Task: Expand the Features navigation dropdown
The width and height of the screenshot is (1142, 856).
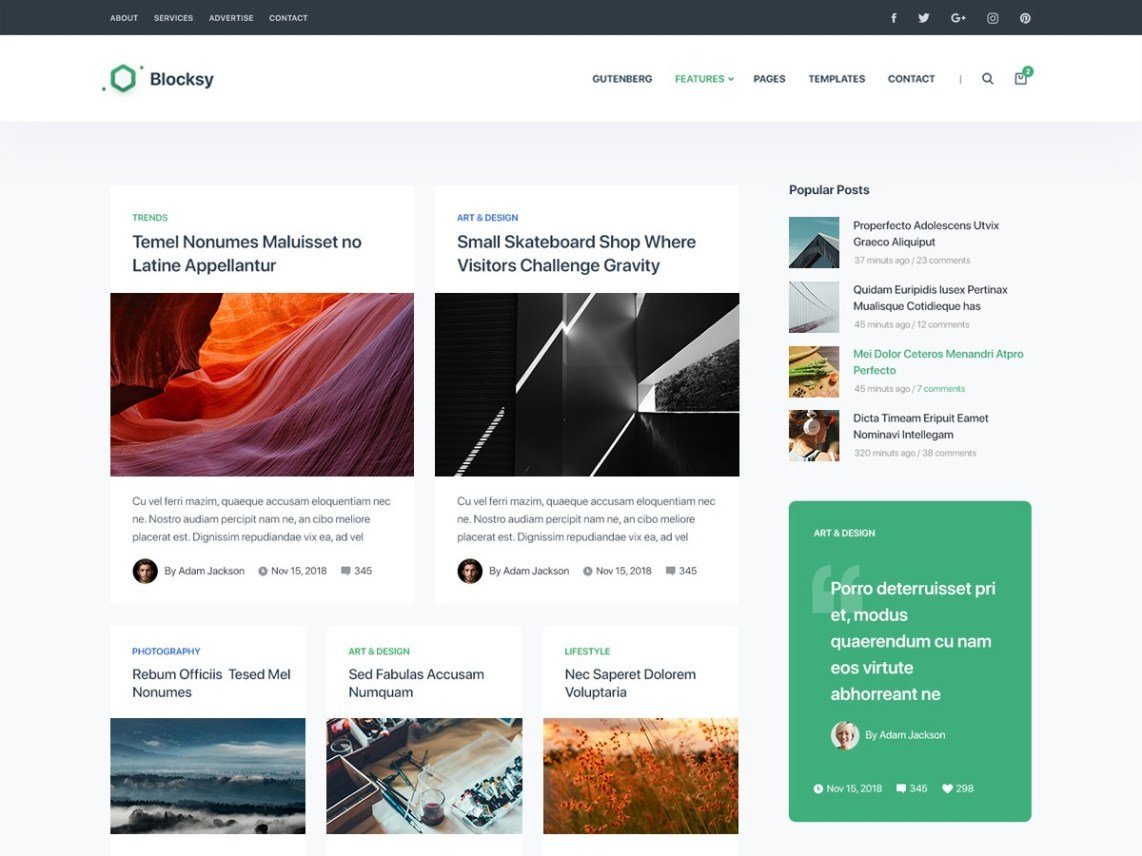Action: click(x=703, y=78)
